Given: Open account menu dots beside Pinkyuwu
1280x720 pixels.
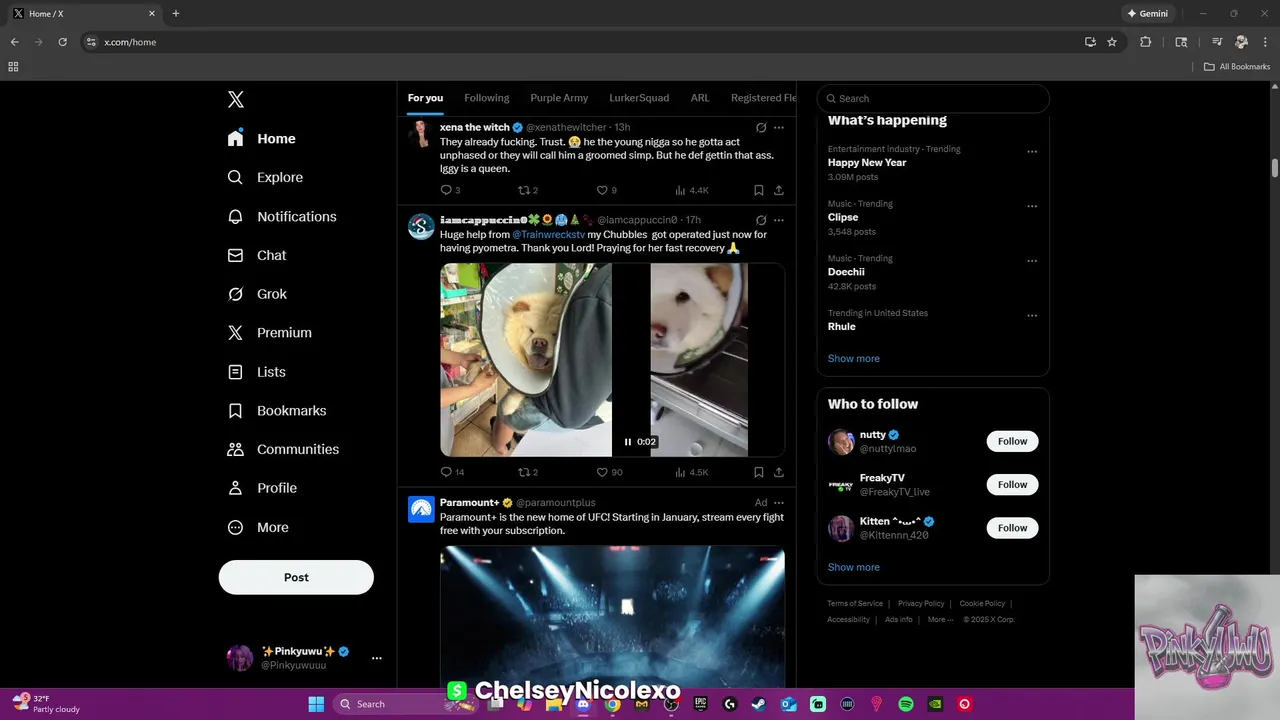Looking at the screenshot, I should tap(376, 658).
